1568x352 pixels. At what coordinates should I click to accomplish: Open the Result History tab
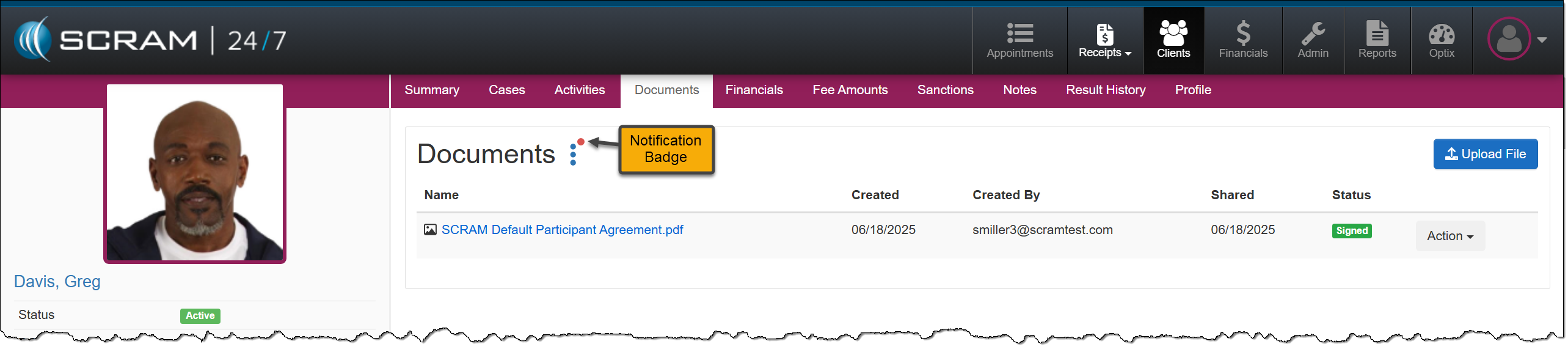pos(1105,90)
